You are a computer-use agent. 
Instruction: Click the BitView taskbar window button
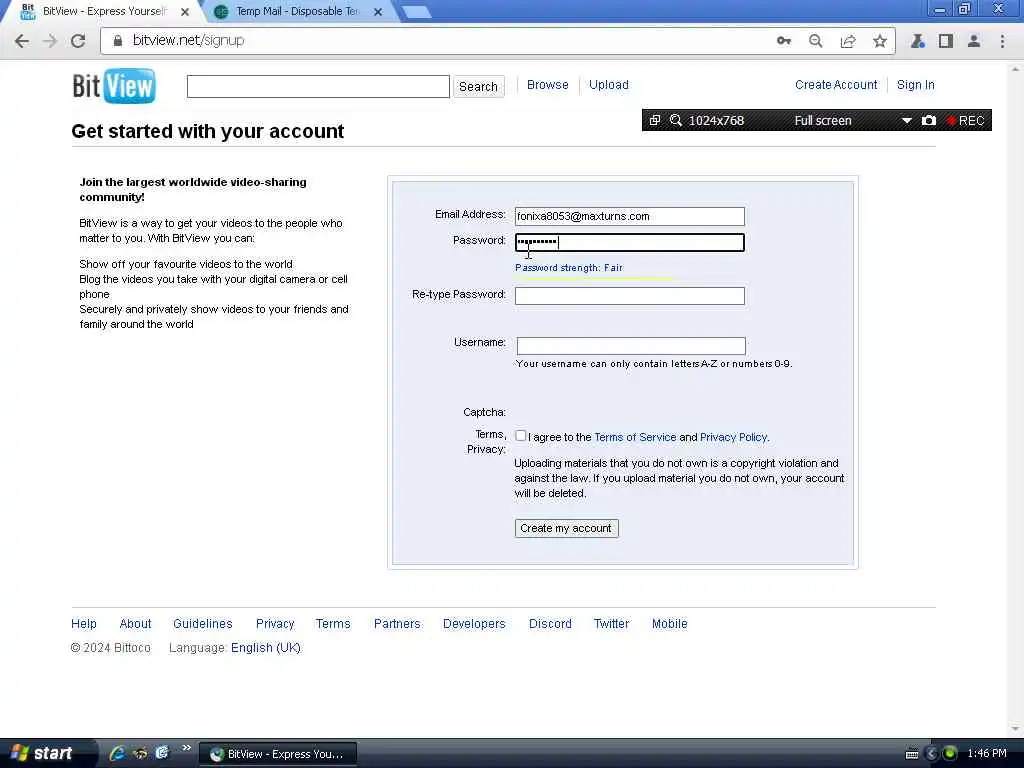pos(278,754)
